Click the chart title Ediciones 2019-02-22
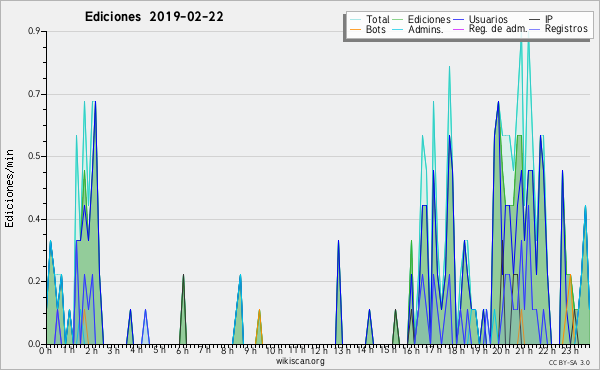Screen dimensions: 600x370 (x=154, y=17)
